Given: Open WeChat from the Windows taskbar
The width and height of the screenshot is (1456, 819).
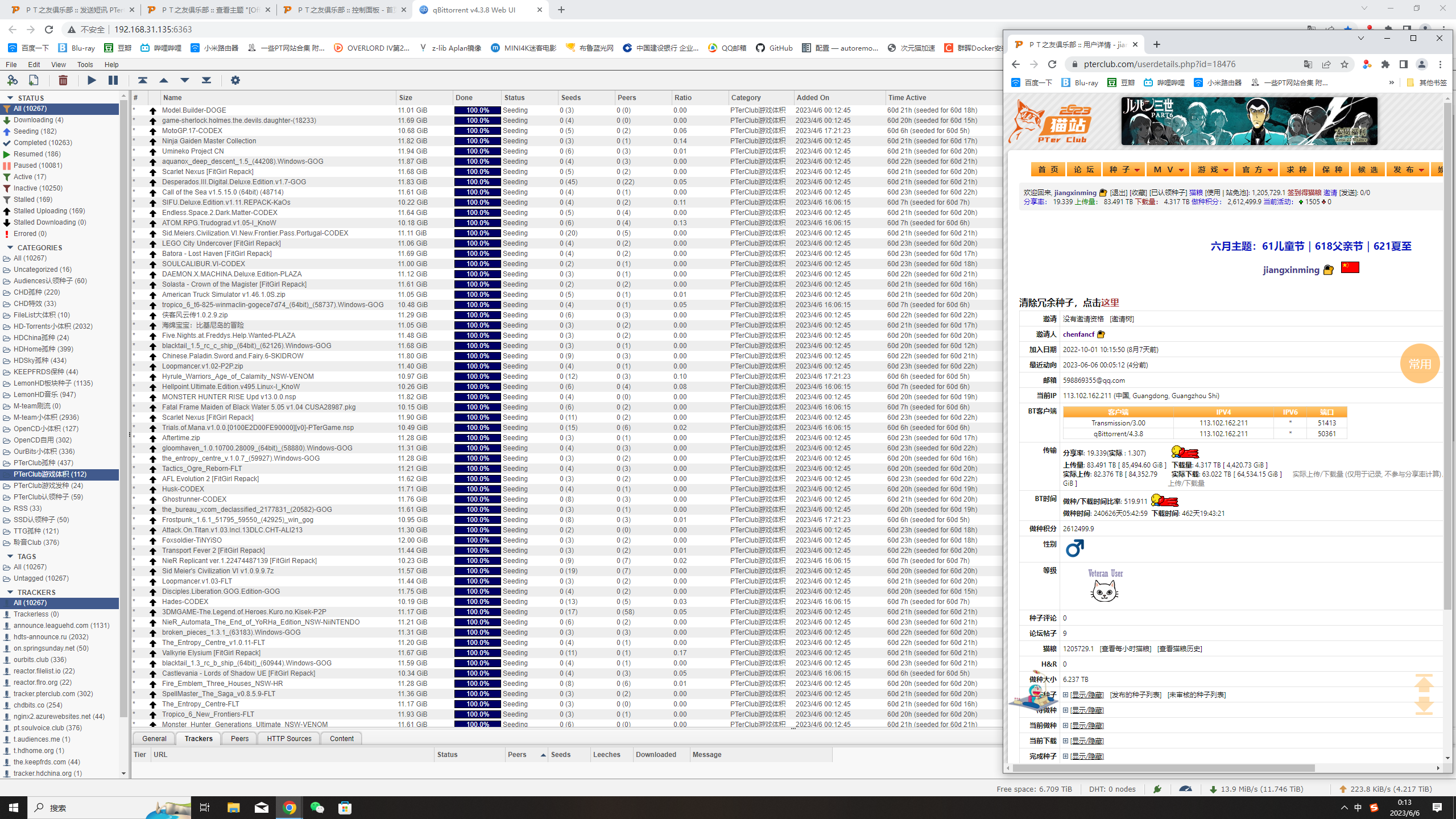Looking at the screenshot, I should click(317, 808).
